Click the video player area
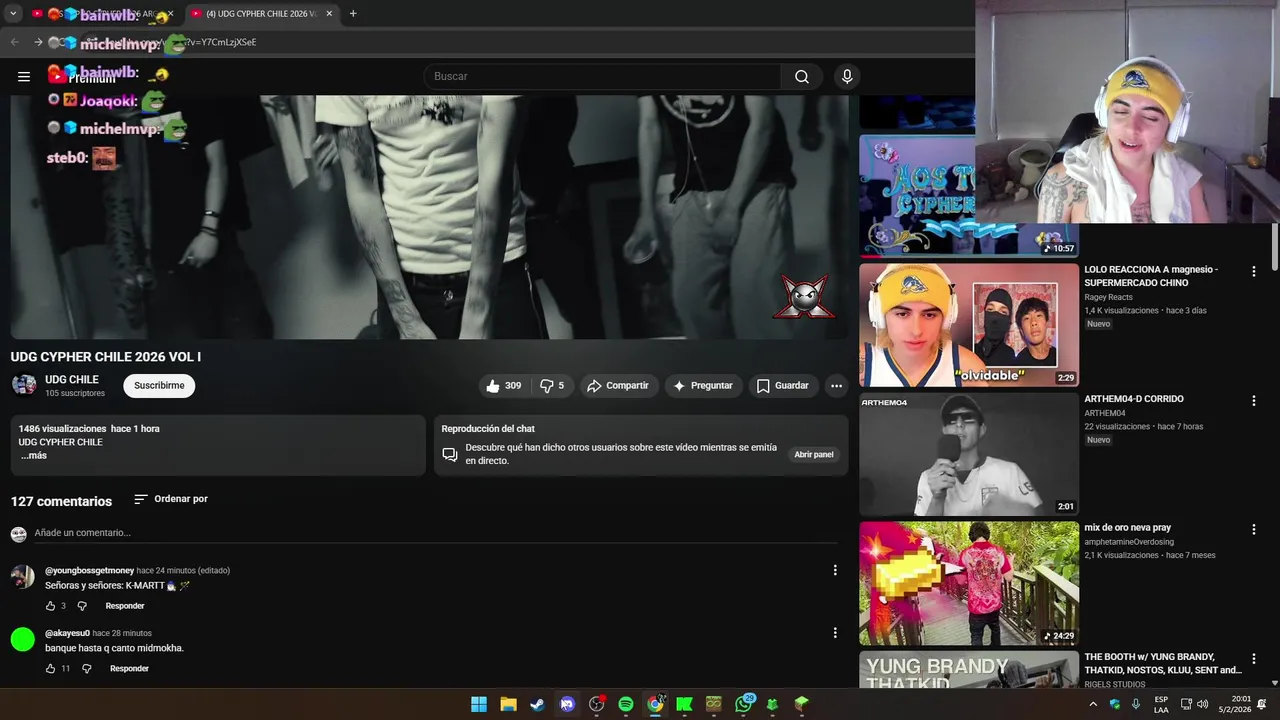This screenshot has width=1280, height=720. pos(429,217)
